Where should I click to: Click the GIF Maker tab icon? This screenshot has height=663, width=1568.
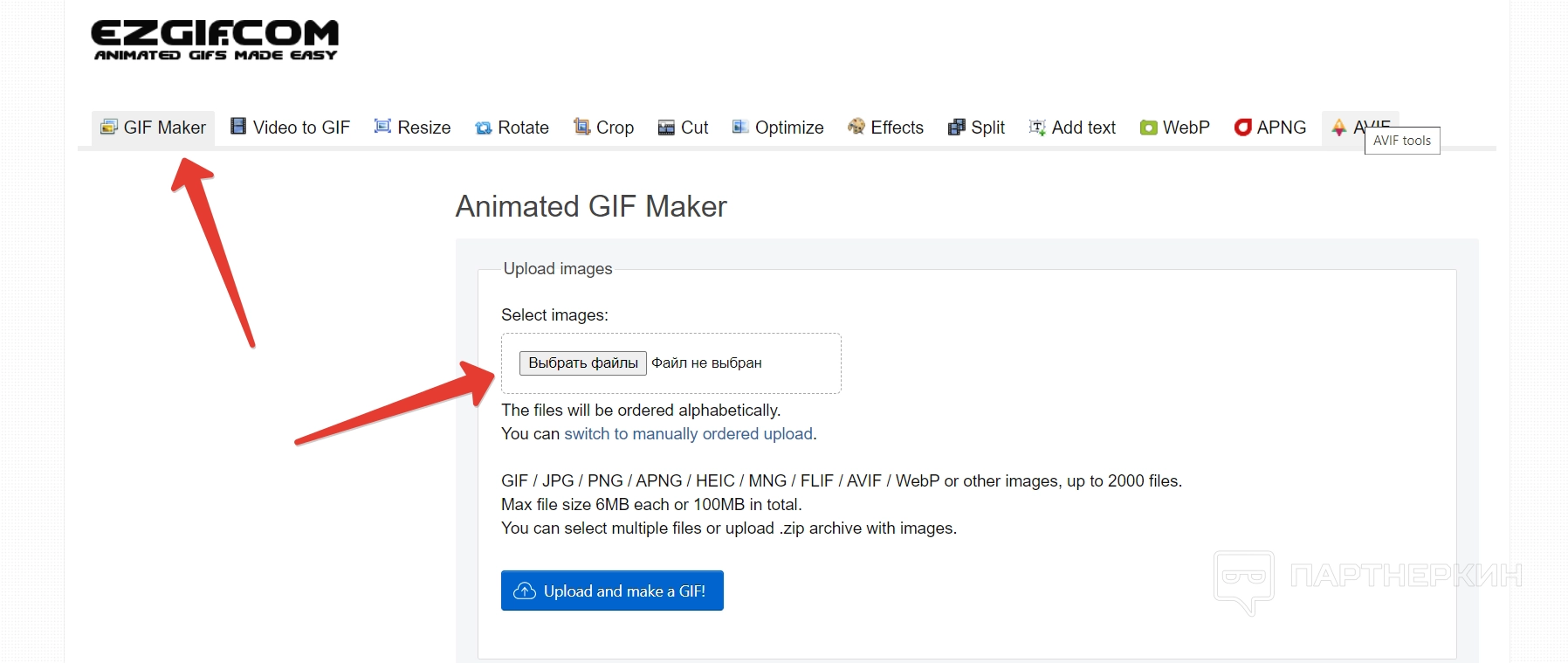pos(108,128)
